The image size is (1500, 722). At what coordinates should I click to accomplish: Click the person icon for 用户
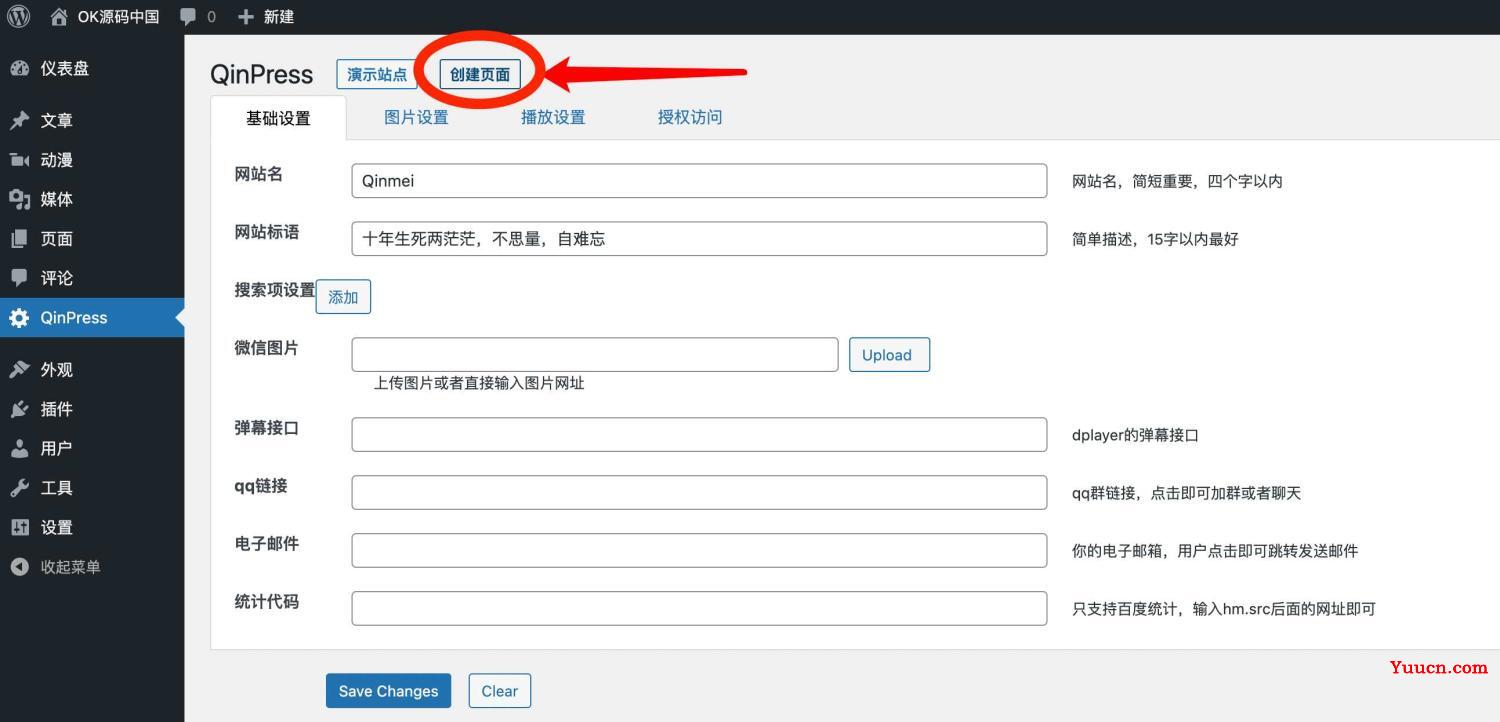pyautogui.click(x=20, y=449)
